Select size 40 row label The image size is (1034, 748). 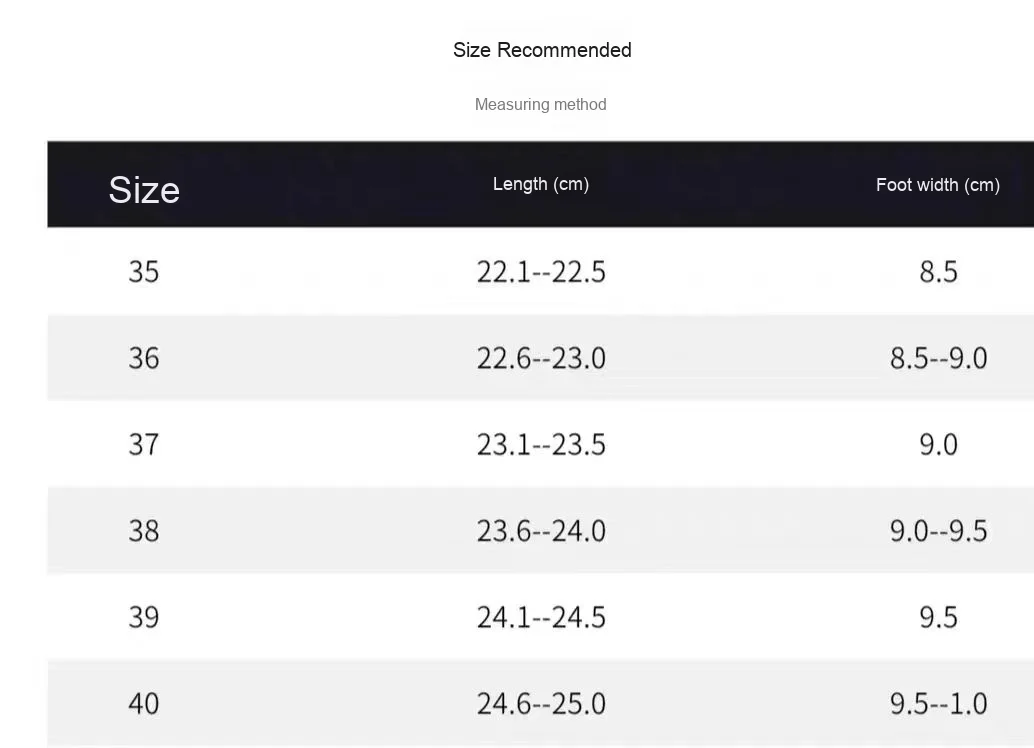coord(144,703)
